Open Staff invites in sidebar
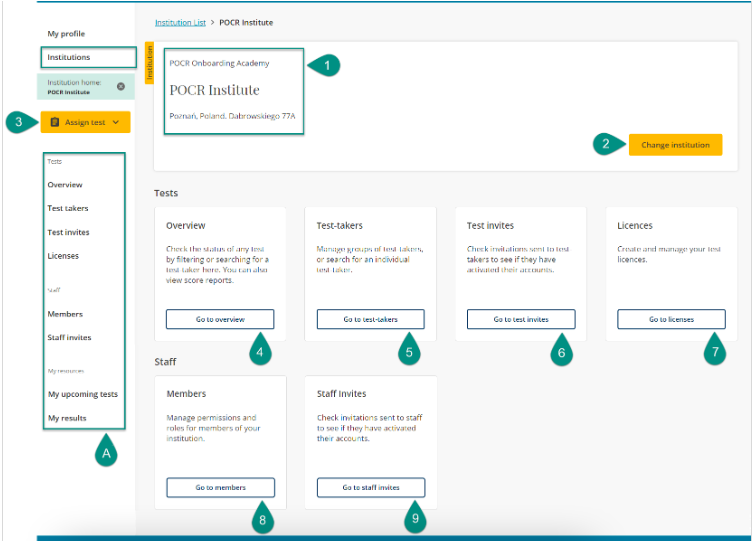 pyautogui.click(x=70, y=338)
